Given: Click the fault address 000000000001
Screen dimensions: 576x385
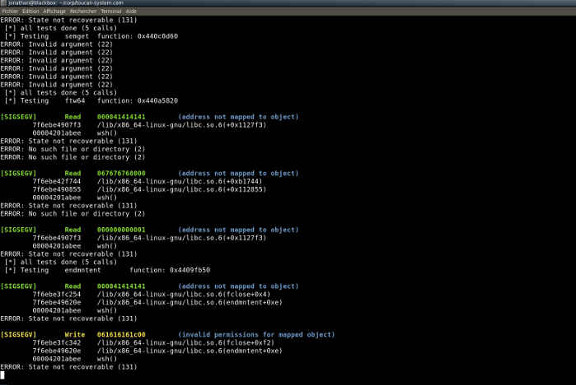Looking at the screenshot, I should tap(121, 230).
